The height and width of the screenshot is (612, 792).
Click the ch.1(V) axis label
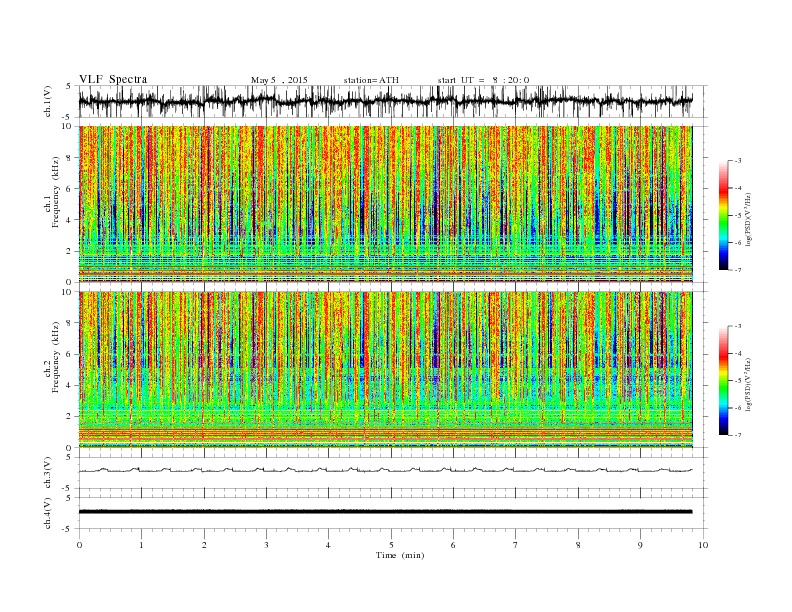(48, 103)
